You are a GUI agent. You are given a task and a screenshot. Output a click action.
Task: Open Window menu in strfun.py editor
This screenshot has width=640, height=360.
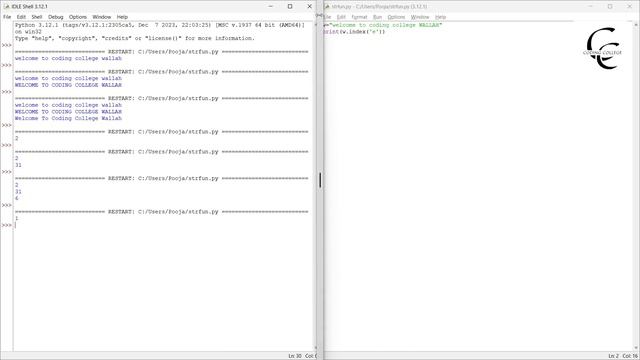[x=420, y=17]
